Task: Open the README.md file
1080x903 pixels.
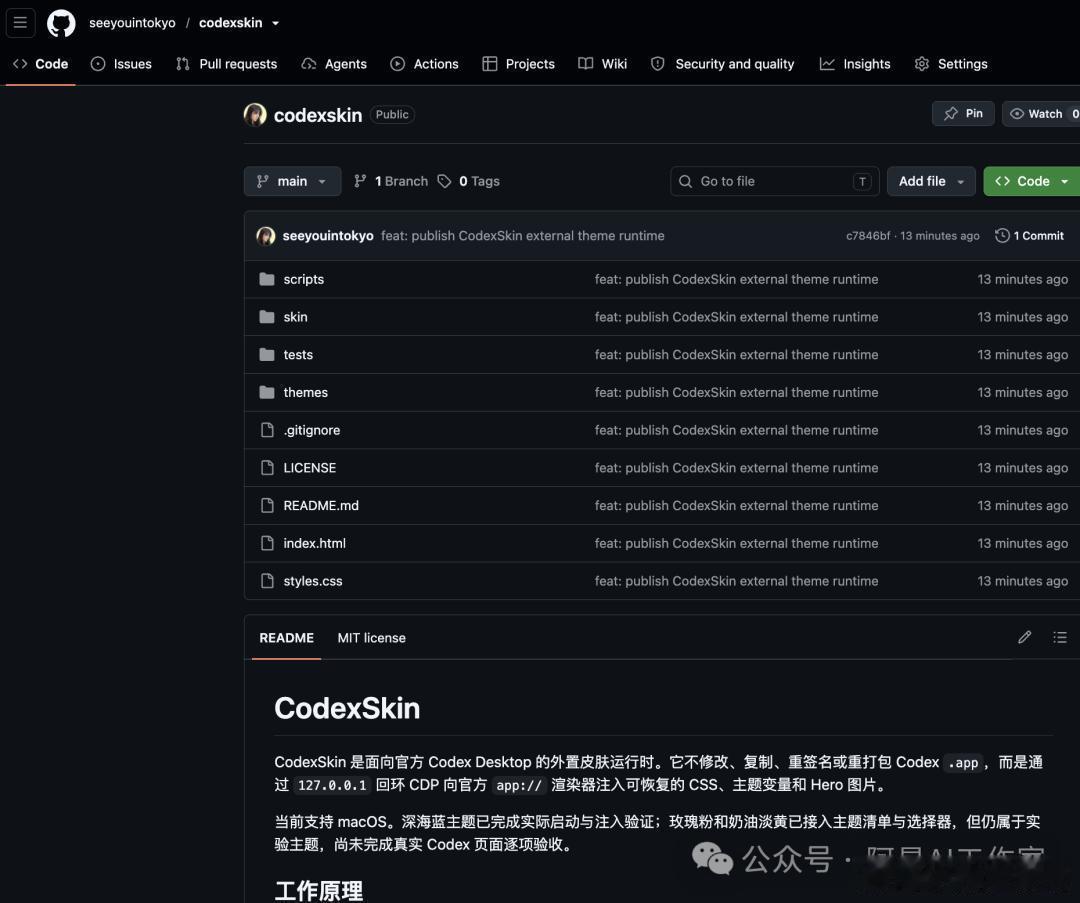Action: tap(321, 506)
